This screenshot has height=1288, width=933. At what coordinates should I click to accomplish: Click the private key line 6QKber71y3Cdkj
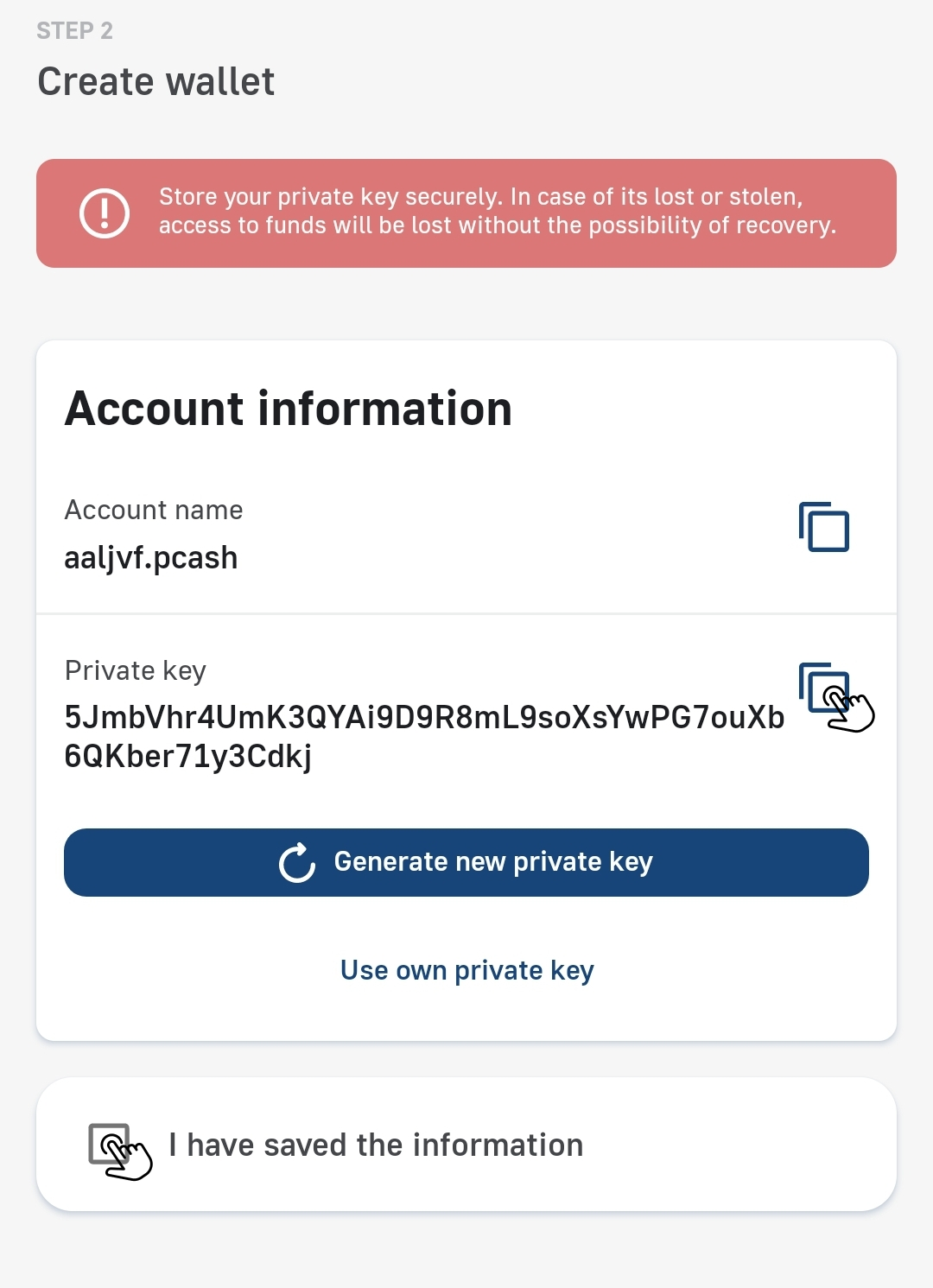tap(188, 757)
